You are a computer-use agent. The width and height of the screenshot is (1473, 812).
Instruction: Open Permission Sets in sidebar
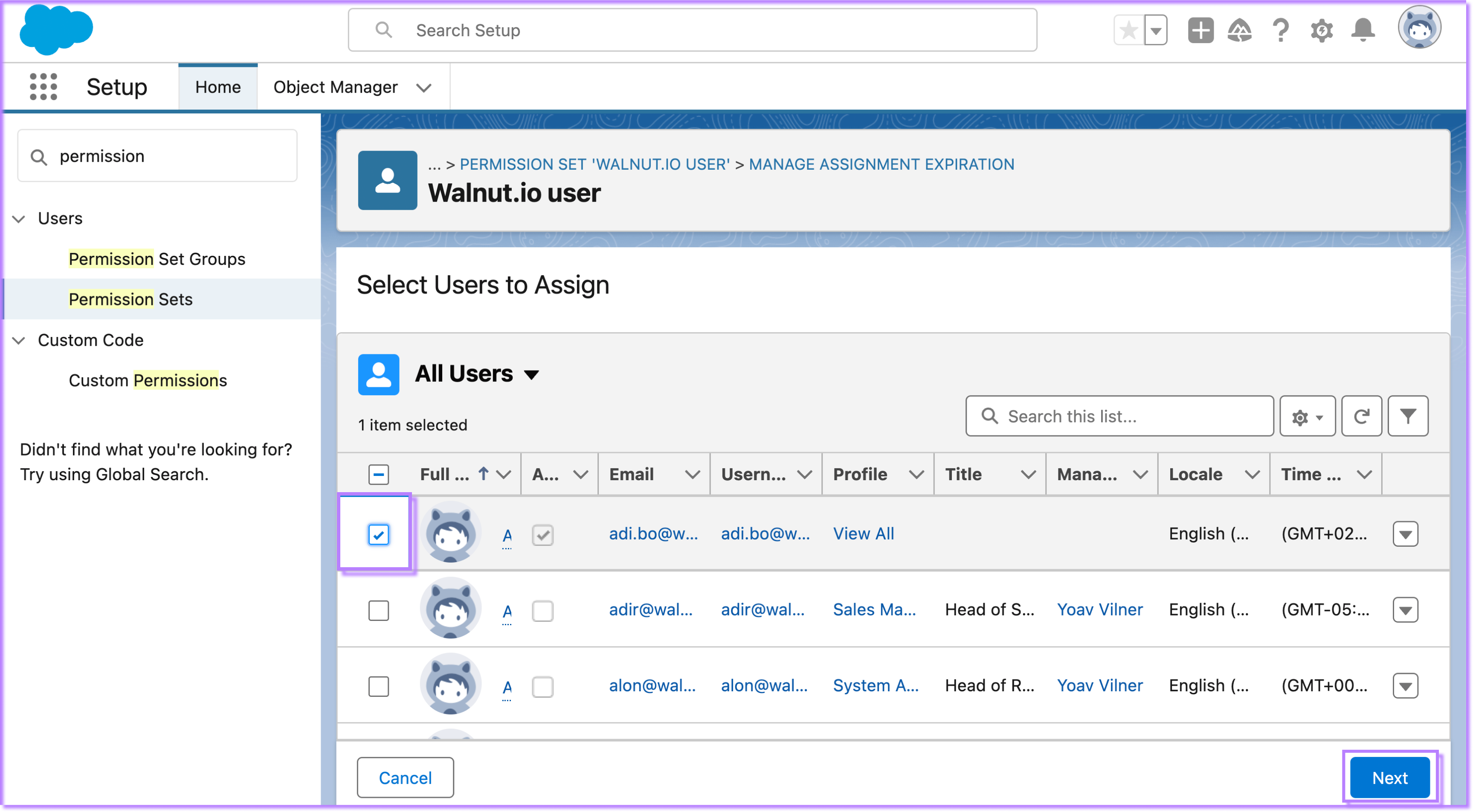pos(130,299)
